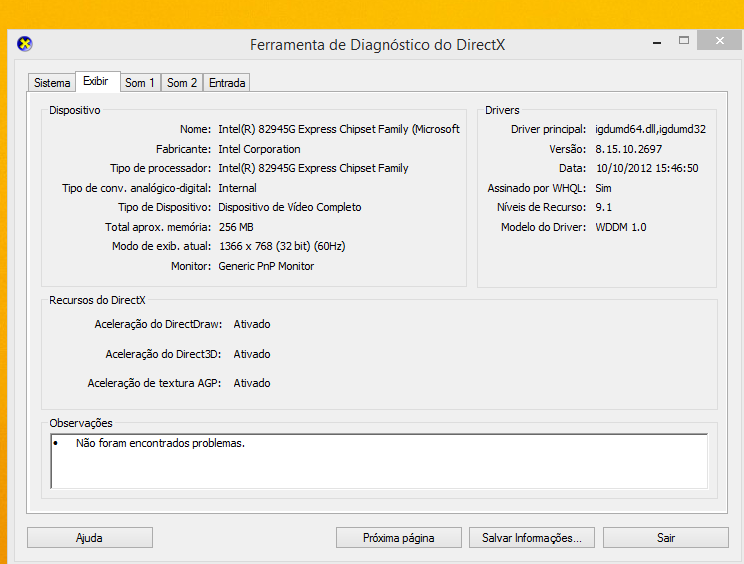The width and height of the screenshot is (744, 564).
Task: Click the 'Níveis de Recurso:' label
Action: [x=541, y=207]
